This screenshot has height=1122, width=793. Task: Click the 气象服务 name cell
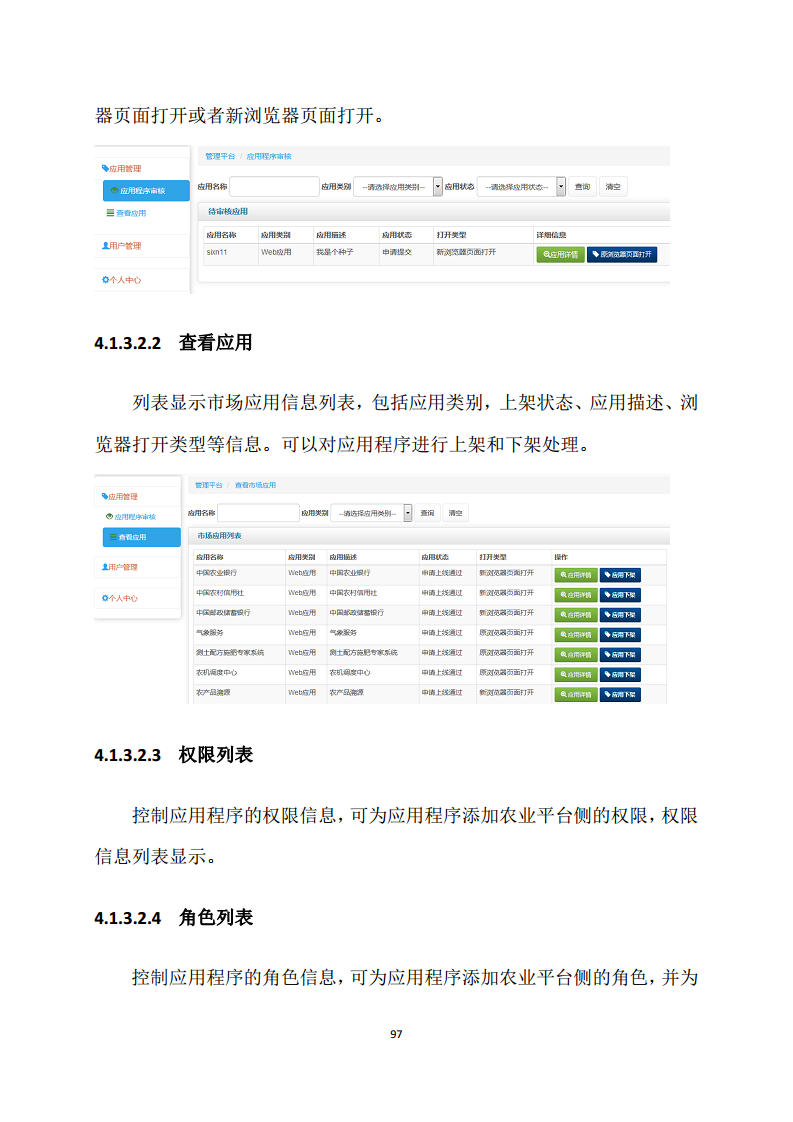click(x=239, y=633)
